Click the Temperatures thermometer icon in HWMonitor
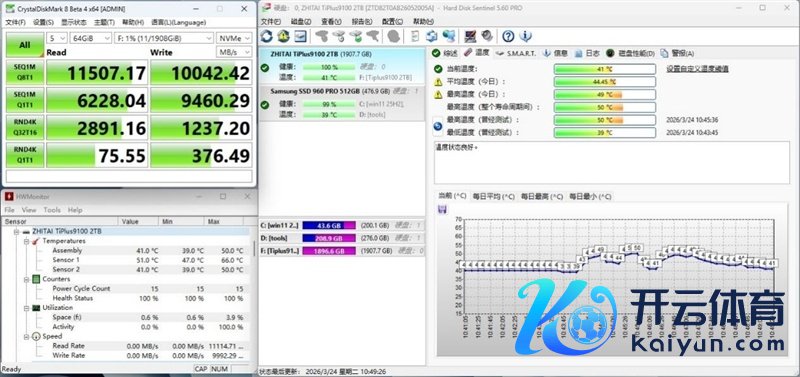Image resolution: width=800 pixels, height=377 pixels. pos(36,241)
